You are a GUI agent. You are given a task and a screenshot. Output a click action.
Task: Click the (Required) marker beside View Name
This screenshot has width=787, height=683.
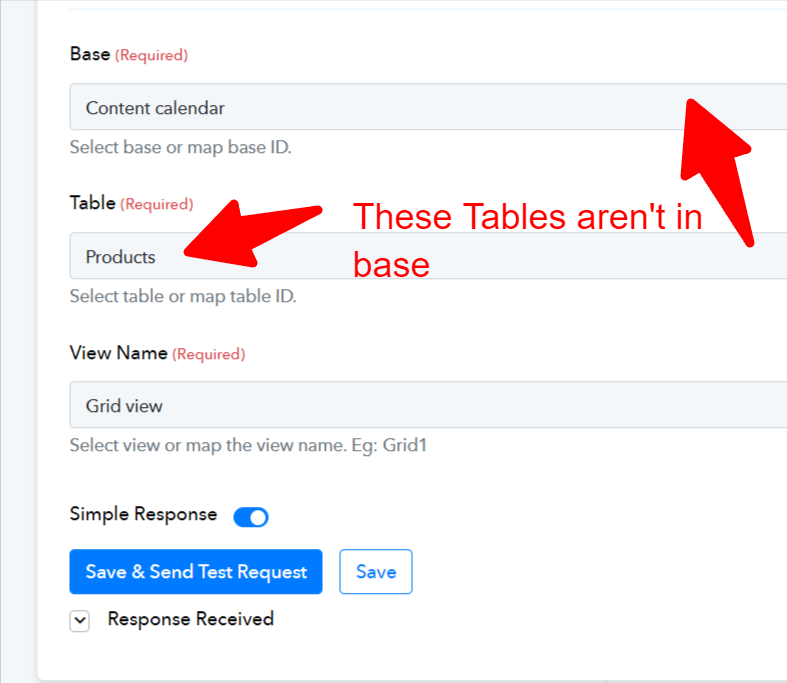click(x=209, y=354)
